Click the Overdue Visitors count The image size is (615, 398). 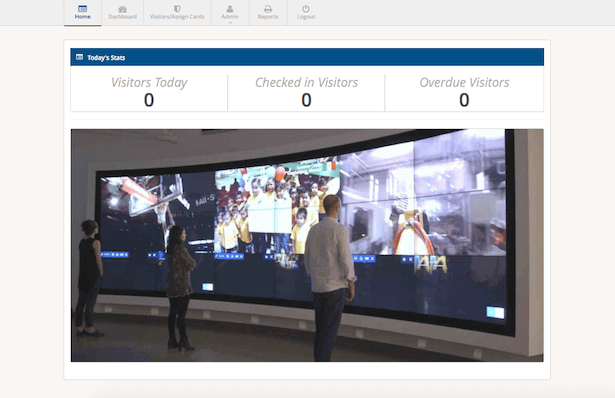(x=464, y=100)
